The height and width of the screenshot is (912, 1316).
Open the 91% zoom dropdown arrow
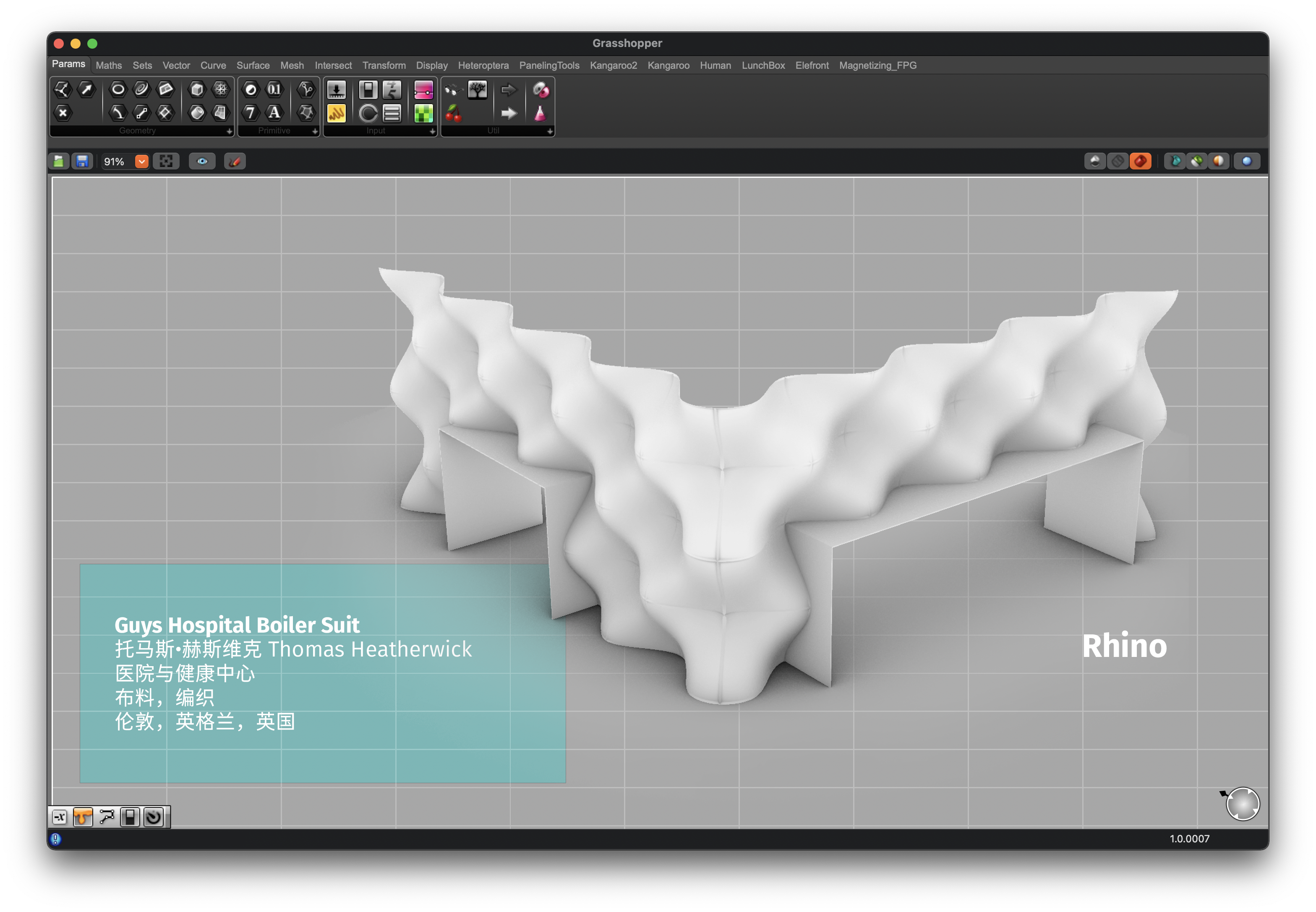coord(141,162)
